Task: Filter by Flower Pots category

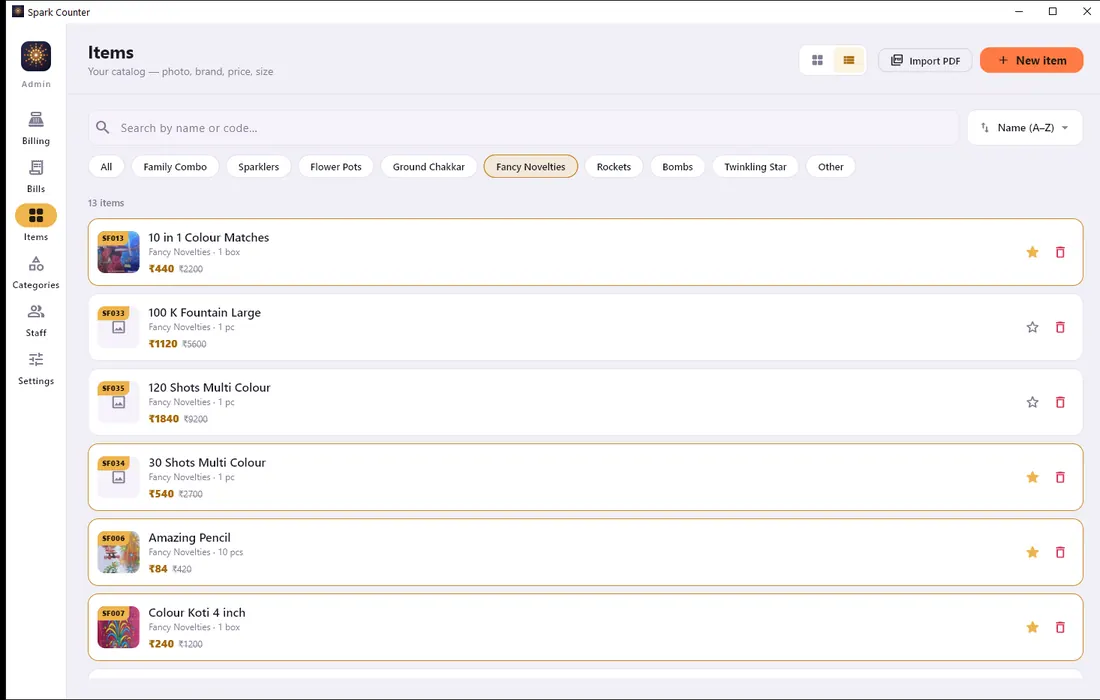Action: [336, 167]
